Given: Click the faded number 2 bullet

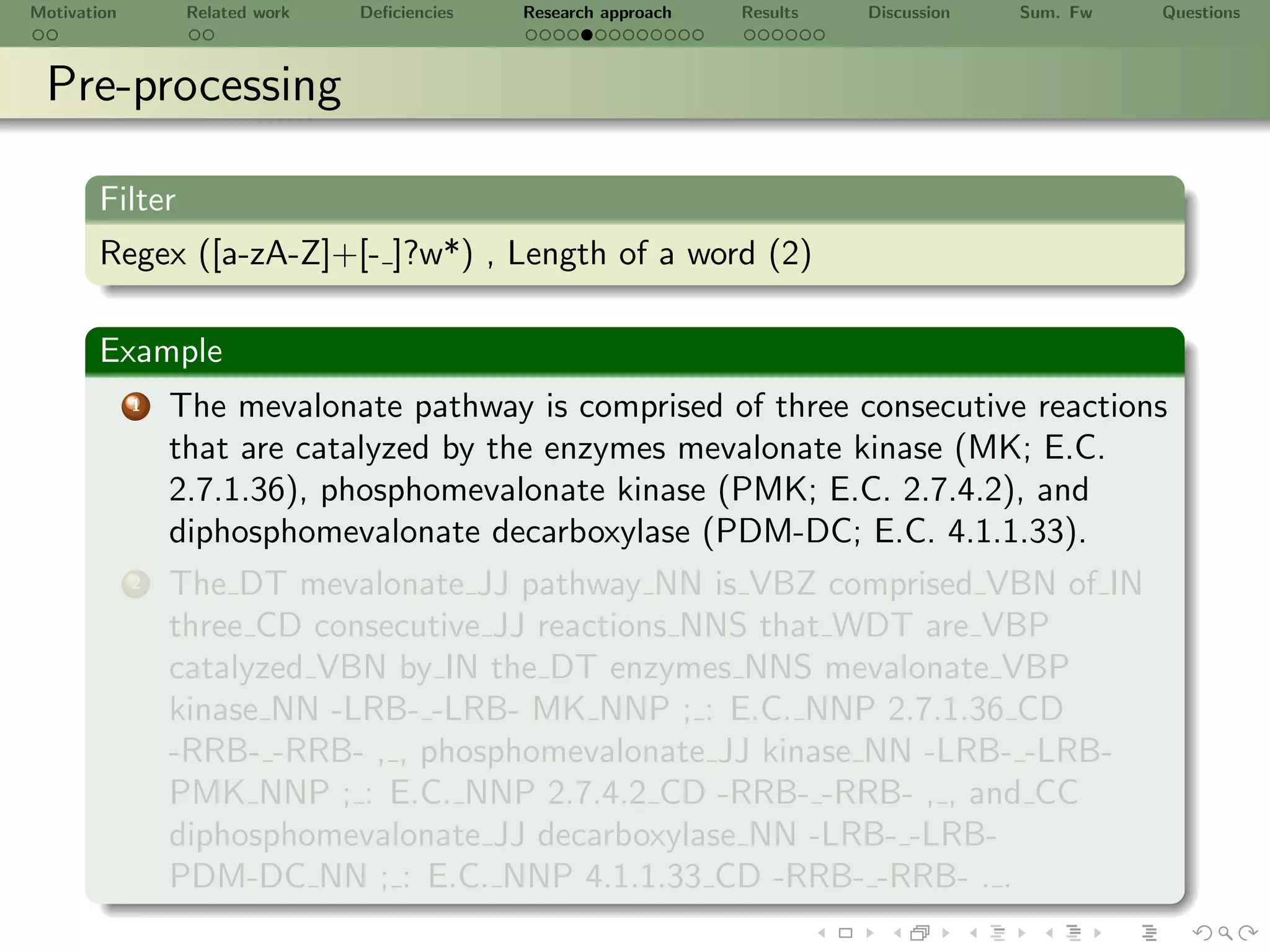Looking at the screenshot, I should (x=136, y=584).
